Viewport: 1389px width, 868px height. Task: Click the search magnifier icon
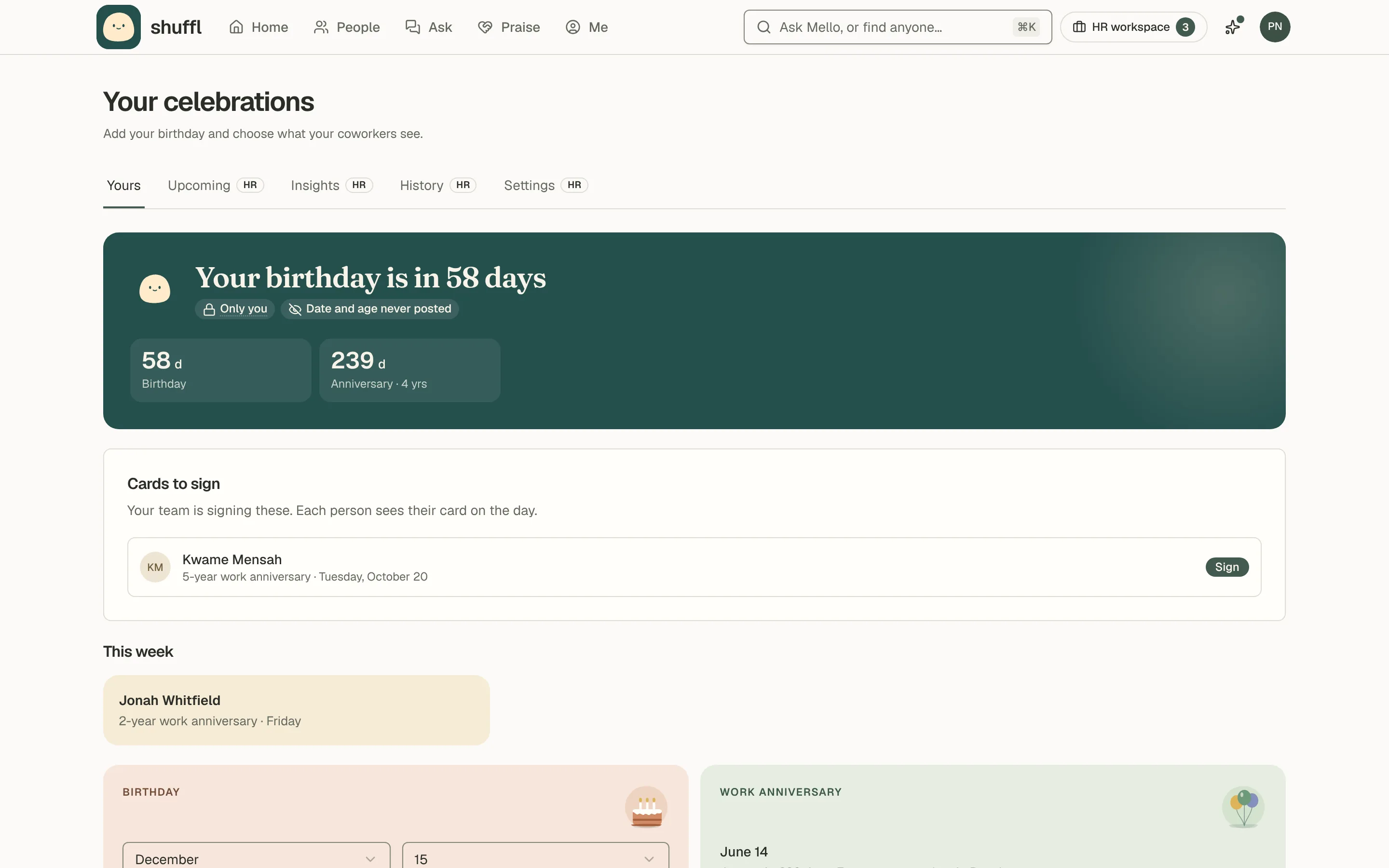pos(763,27)
